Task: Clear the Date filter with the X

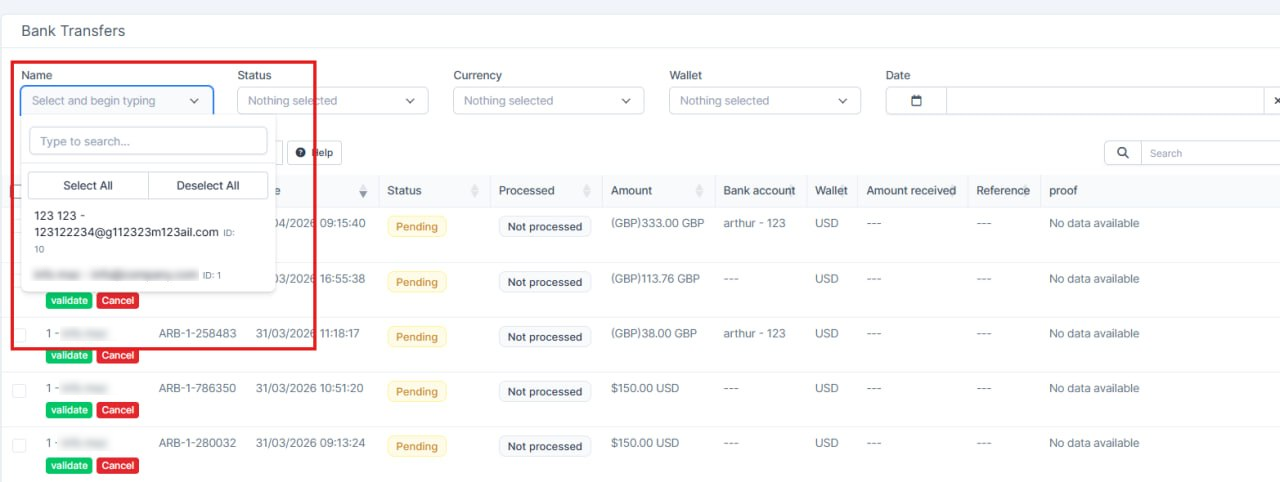Action: point(1276,101)
